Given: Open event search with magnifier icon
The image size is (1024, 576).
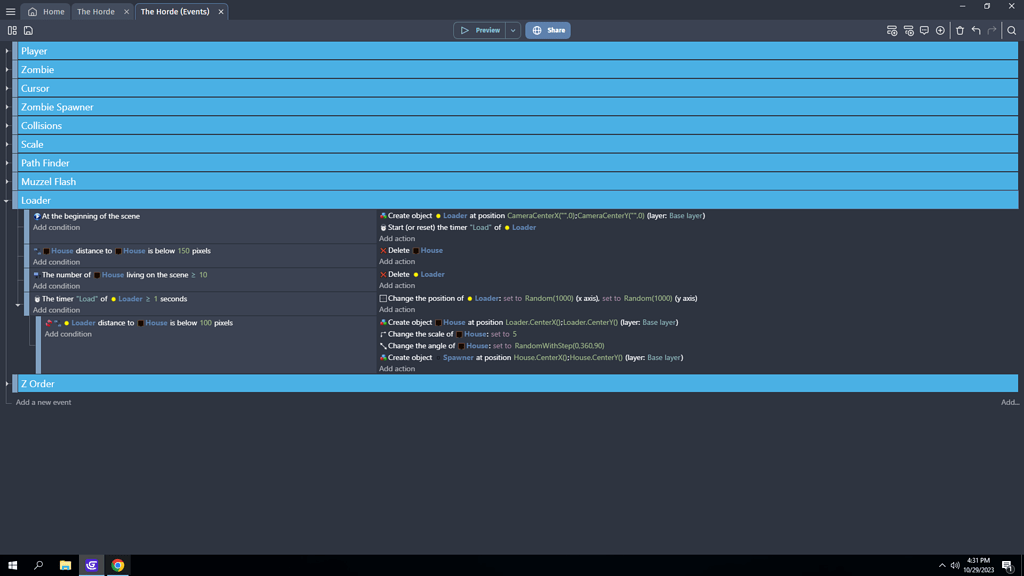Looking at the screenshot, I should (1012, 30).
